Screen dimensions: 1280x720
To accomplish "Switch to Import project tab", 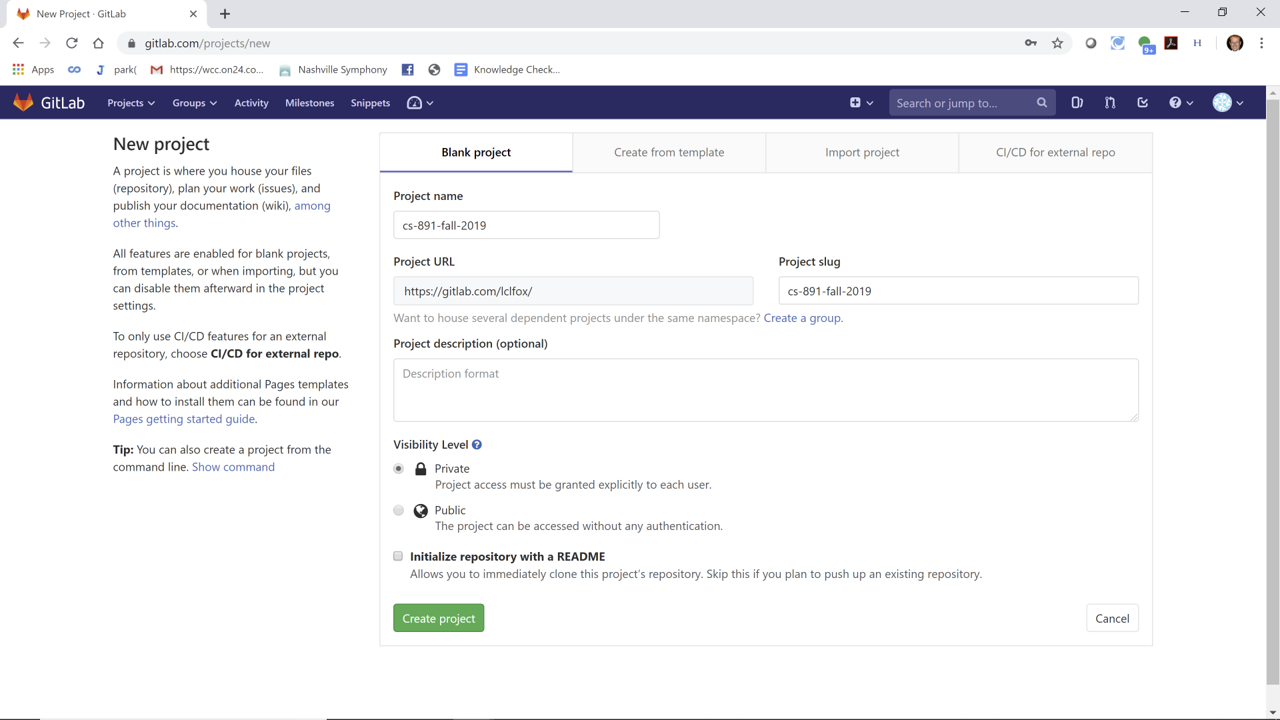I will click(862, 152).
